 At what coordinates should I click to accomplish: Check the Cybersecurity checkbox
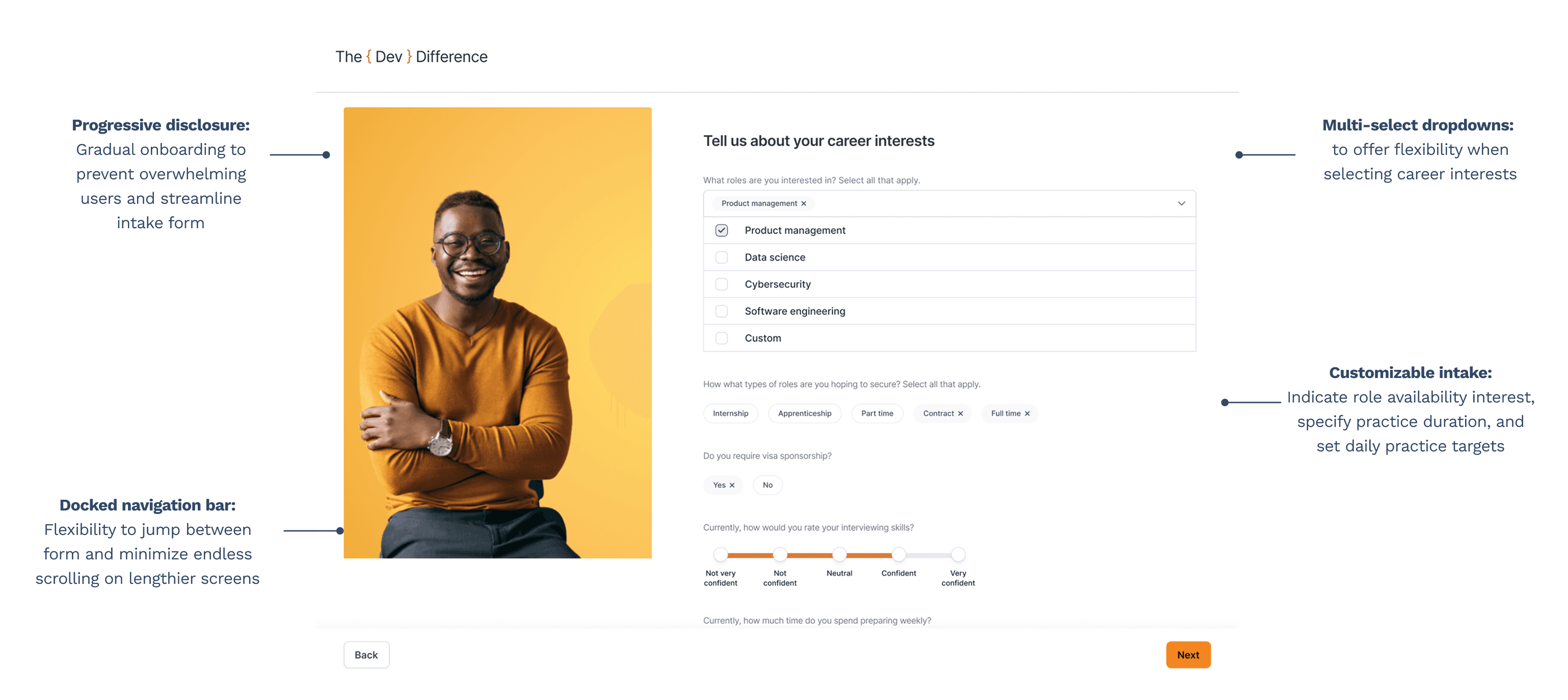(721, 284)
